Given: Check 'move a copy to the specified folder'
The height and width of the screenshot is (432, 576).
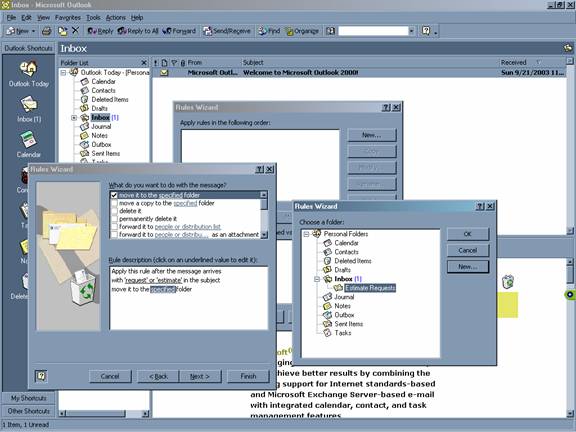Looking at the screenshot, I should 114,203.
